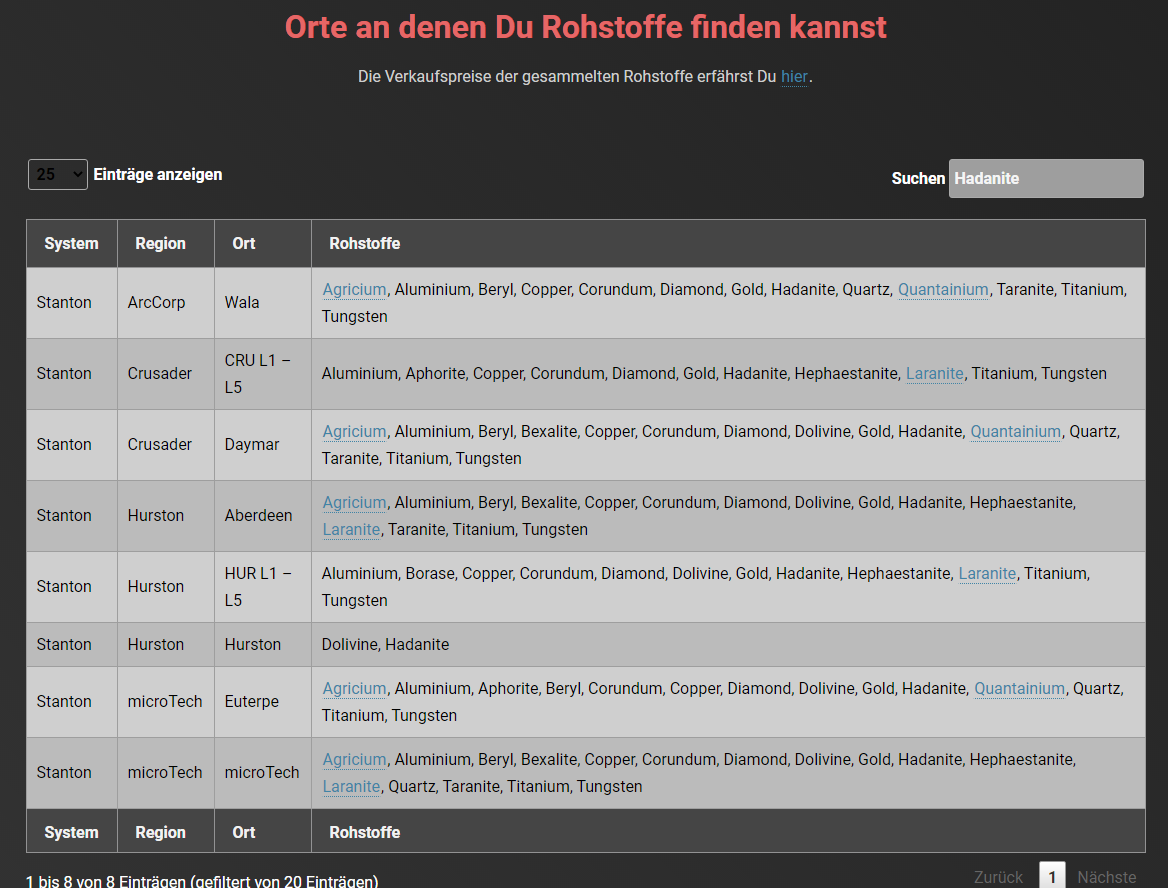Sort table by Rohstoffe column header

coord(728,244)
